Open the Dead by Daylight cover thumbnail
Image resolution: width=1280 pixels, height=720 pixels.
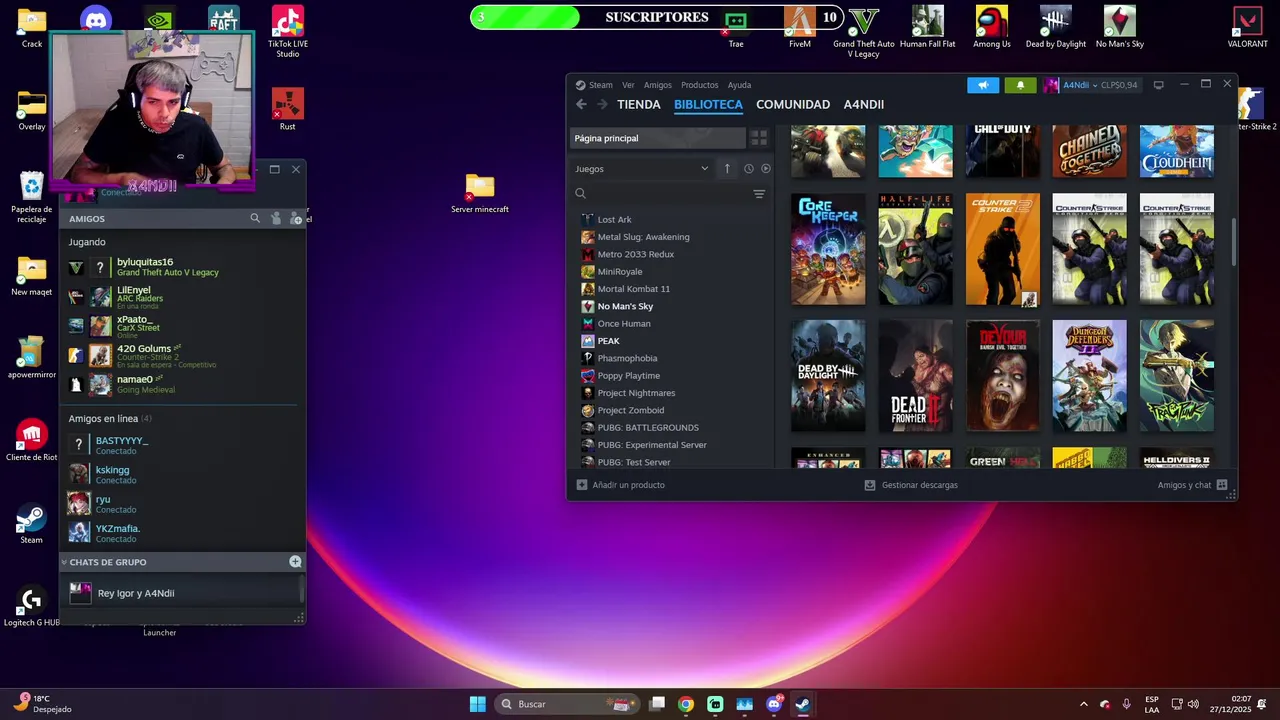pos(828,376)
